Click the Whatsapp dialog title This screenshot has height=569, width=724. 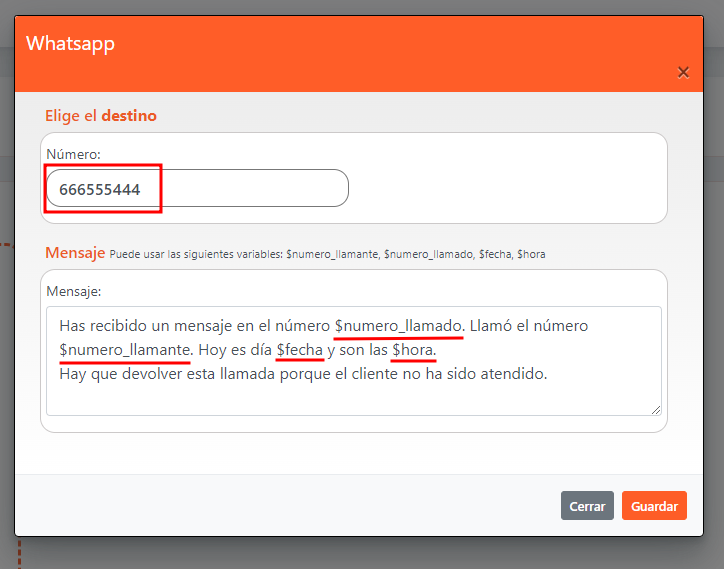[x=70, y=44]
